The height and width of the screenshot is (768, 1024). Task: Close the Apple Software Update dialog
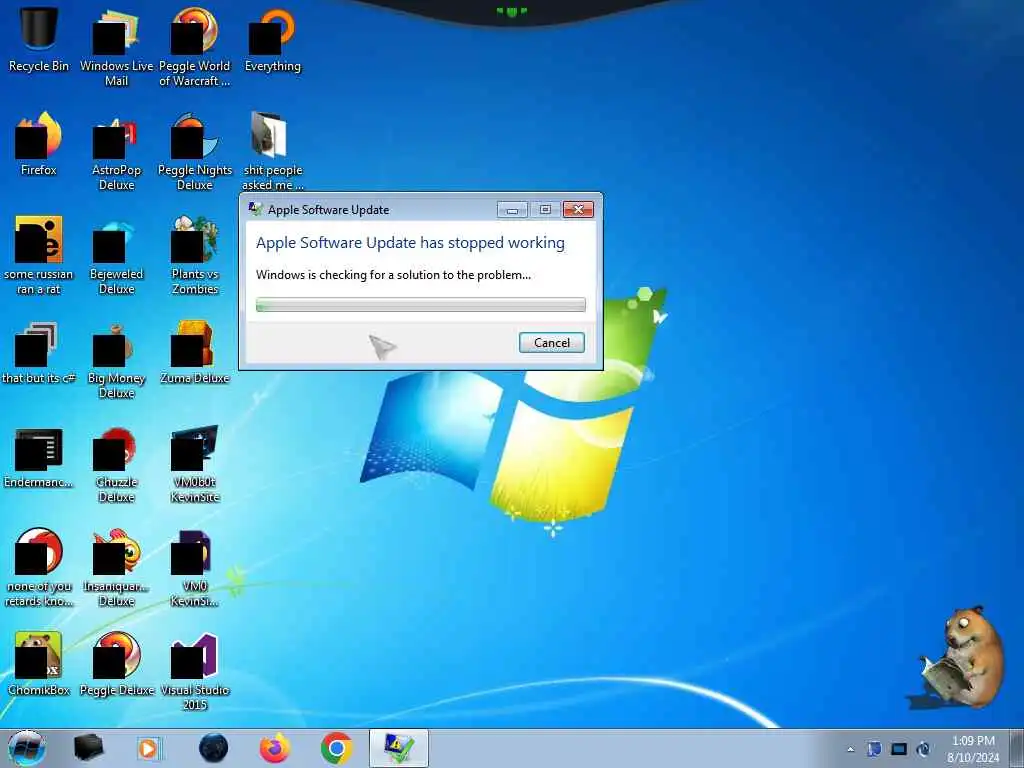click(x=578, y=210)
